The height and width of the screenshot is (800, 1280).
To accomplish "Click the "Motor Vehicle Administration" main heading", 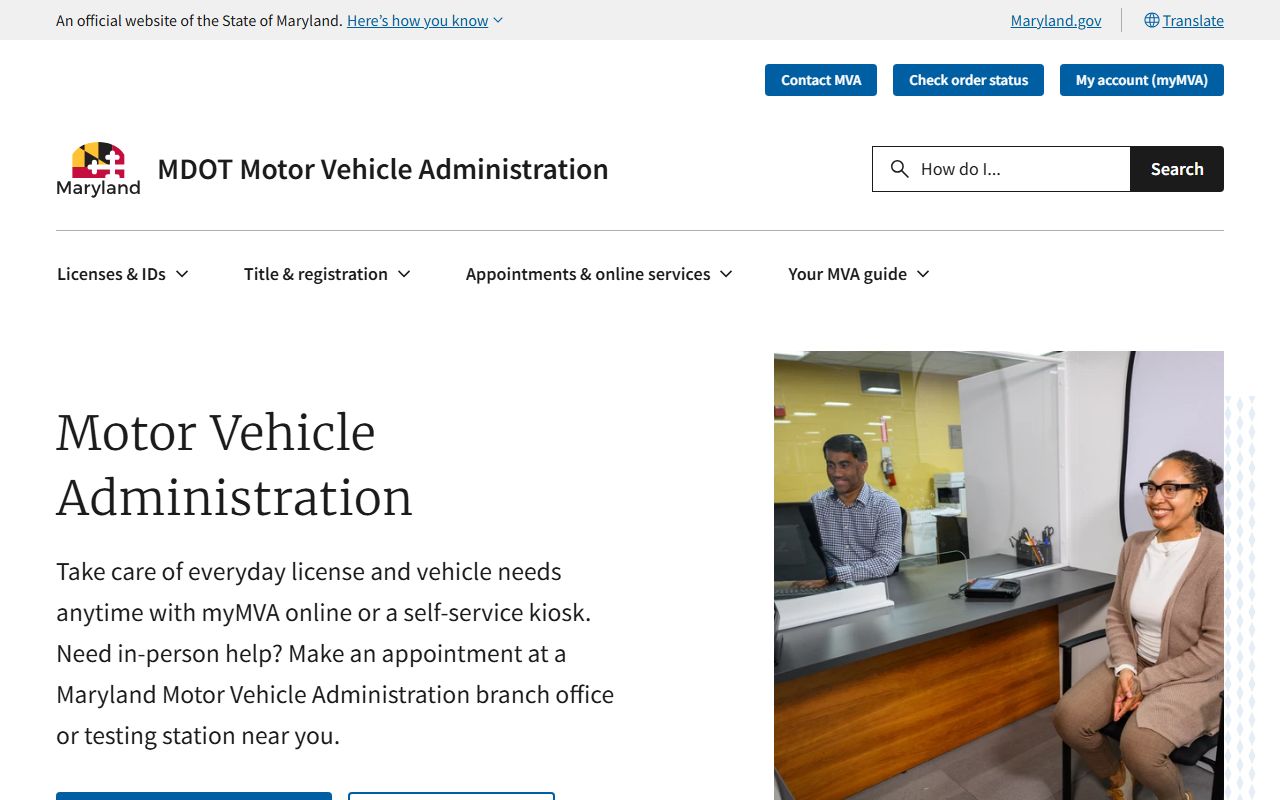I will 234,465.
